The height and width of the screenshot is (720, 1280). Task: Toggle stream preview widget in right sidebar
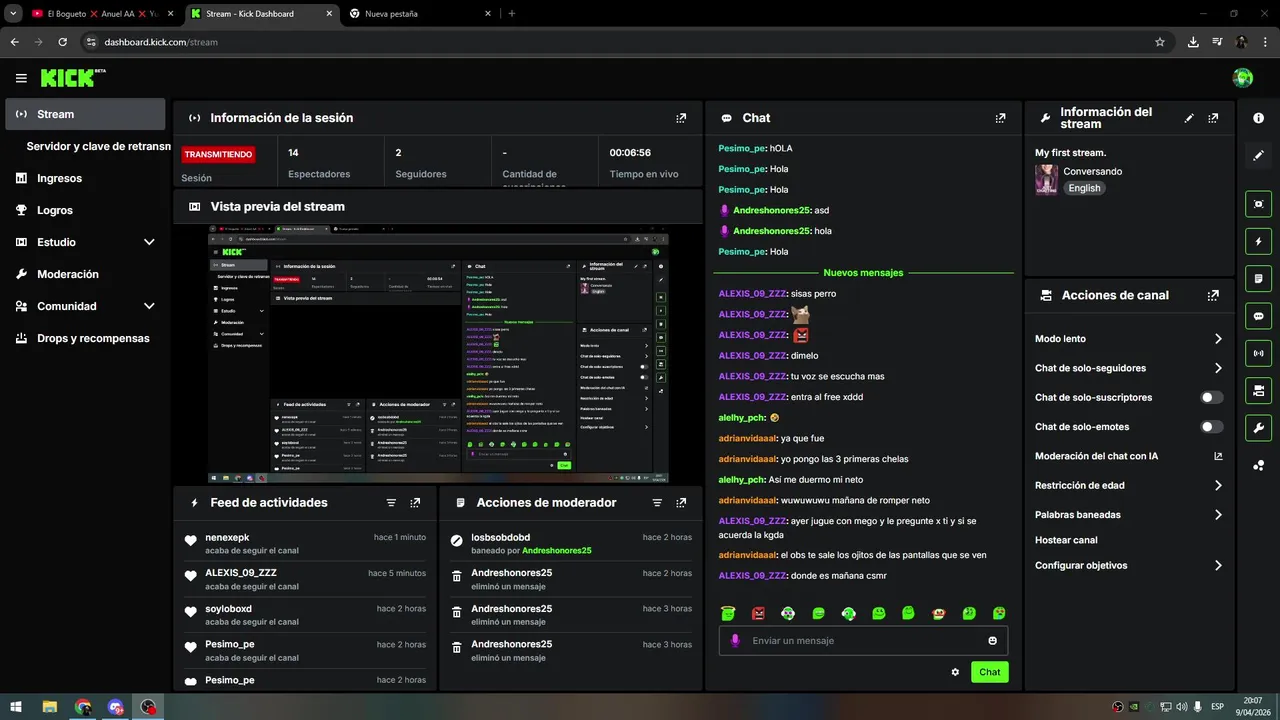pyautogui.click(x=1258, y=204)
